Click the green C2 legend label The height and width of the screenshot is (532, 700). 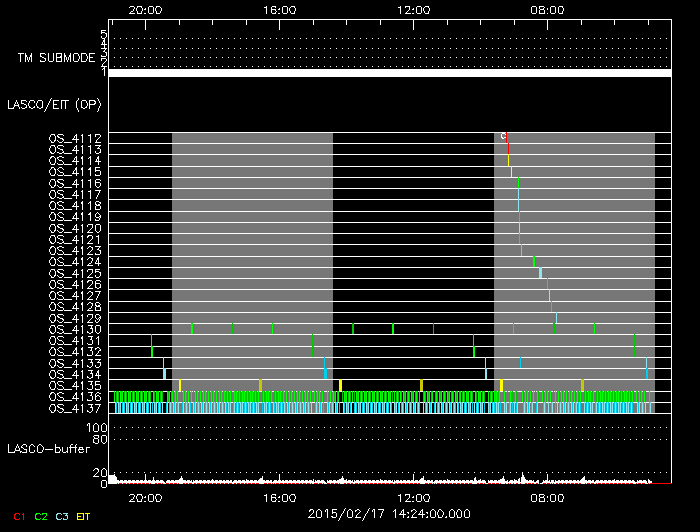(x=41, y=516)
